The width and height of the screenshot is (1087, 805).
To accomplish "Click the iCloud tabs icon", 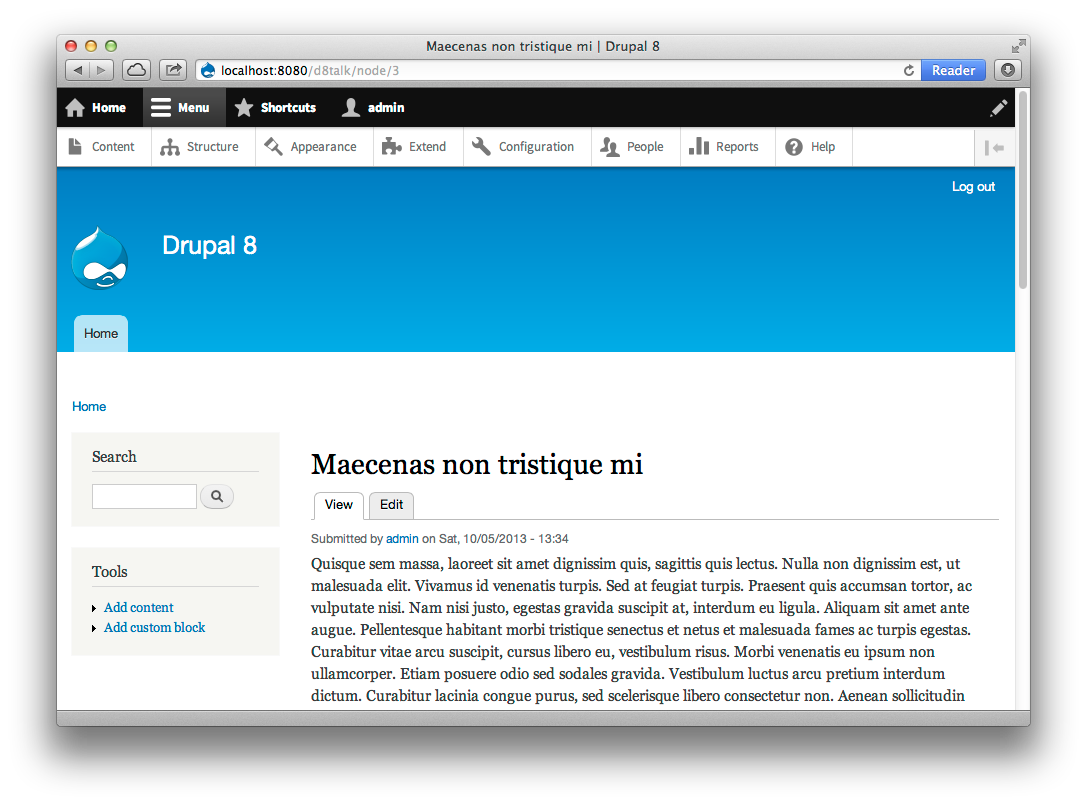I will [x=136, y=70].
